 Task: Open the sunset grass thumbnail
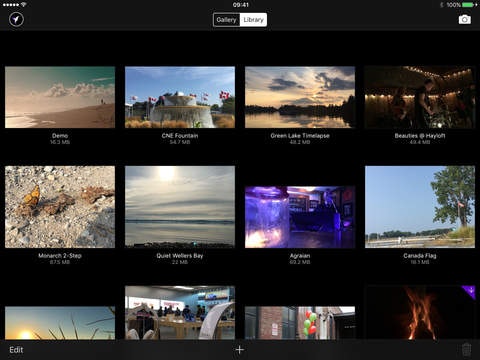(60, 323)
